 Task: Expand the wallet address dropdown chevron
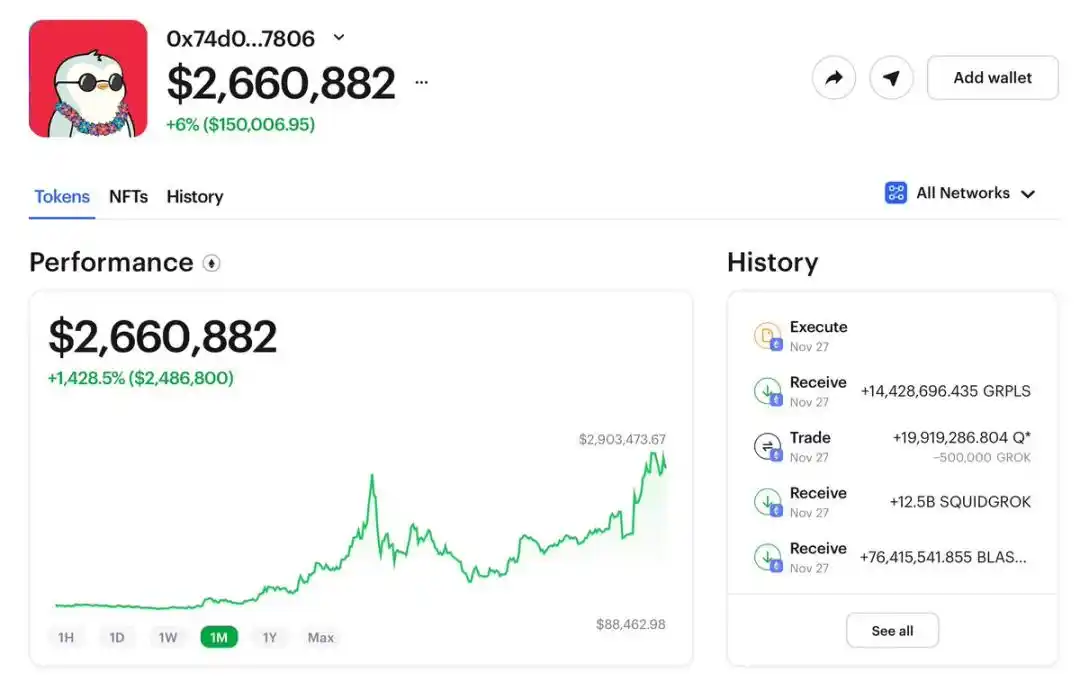coord(338,38)
